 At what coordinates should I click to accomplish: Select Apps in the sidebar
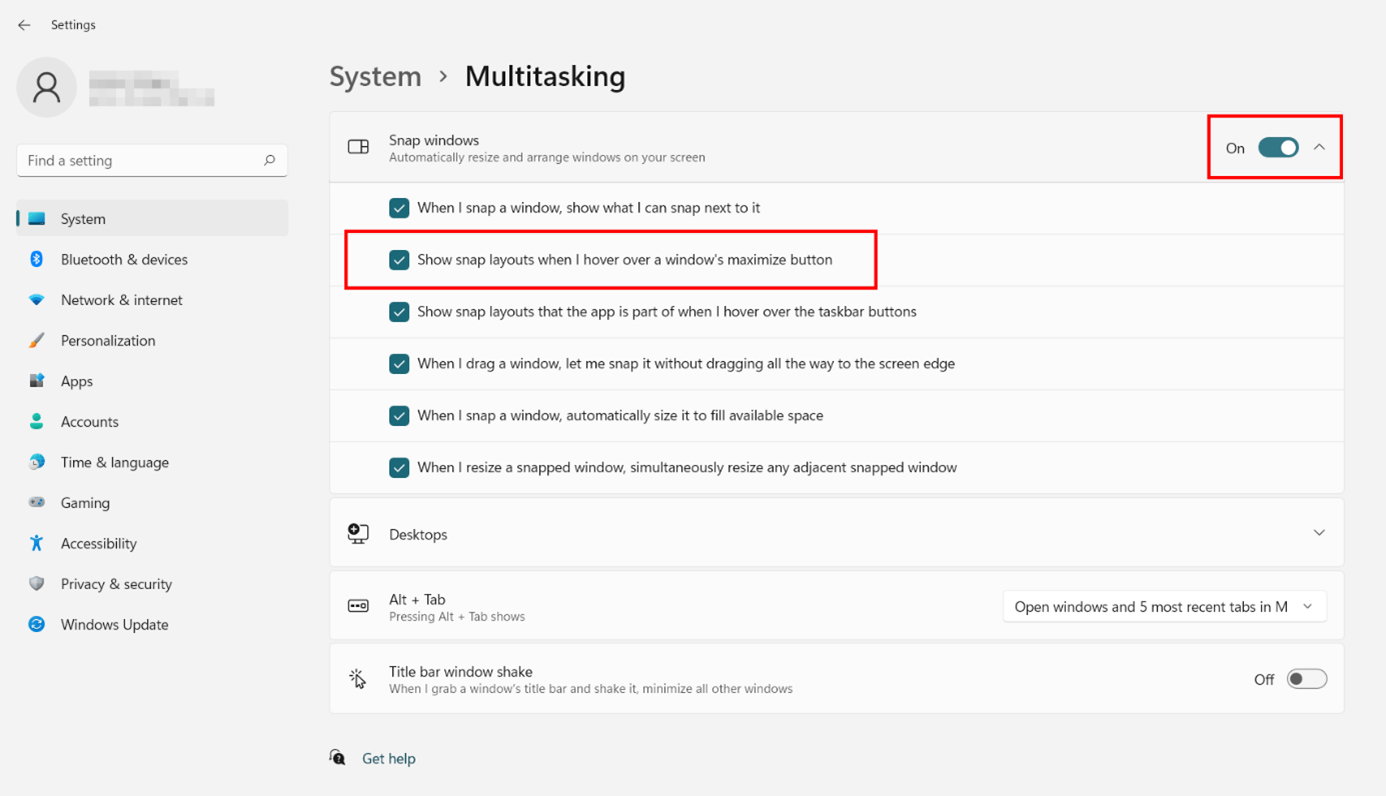pyautogui.click(x=152, y=381)
